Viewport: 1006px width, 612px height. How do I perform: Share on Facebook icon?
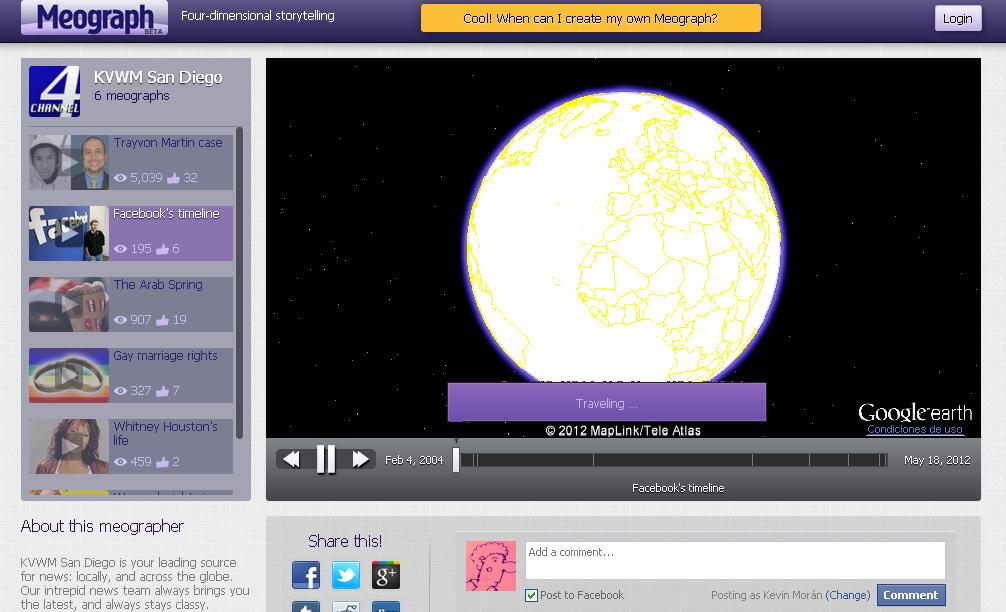306,575
